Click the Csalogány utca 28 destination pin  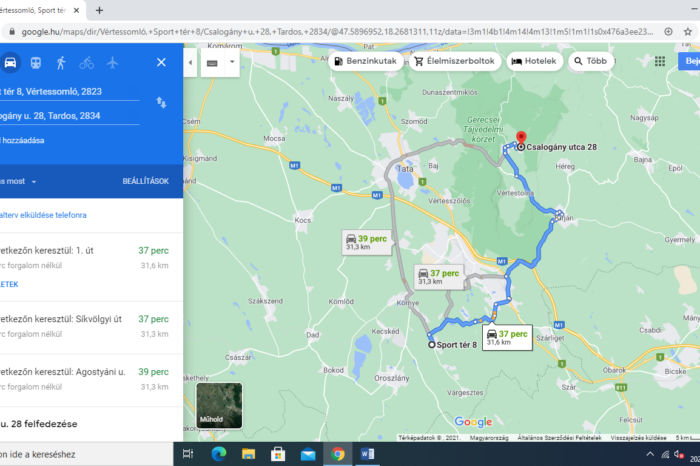click(x=521, y=139)
